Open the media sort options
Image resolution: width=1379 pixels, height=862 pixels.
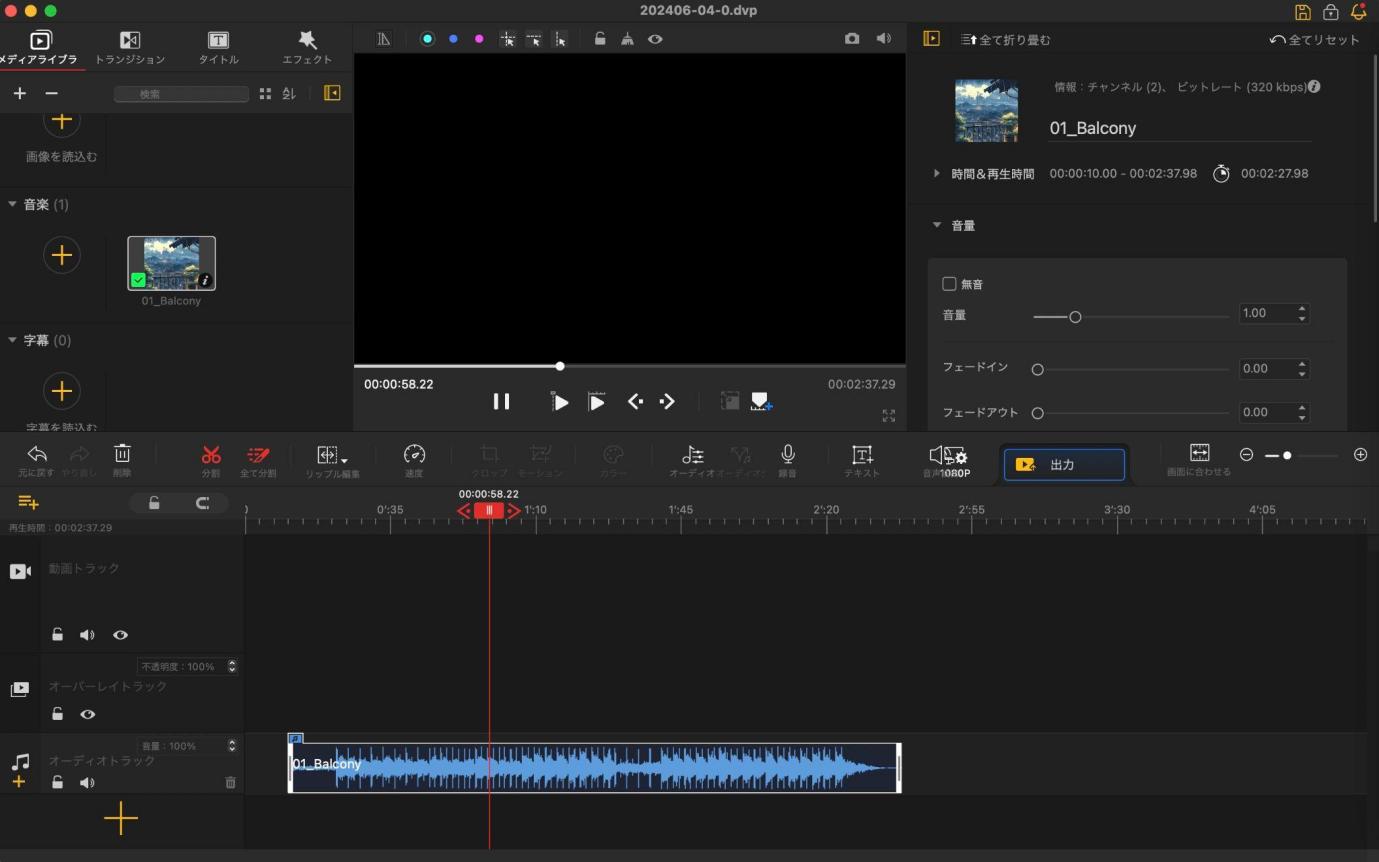[x=289, y=93]
